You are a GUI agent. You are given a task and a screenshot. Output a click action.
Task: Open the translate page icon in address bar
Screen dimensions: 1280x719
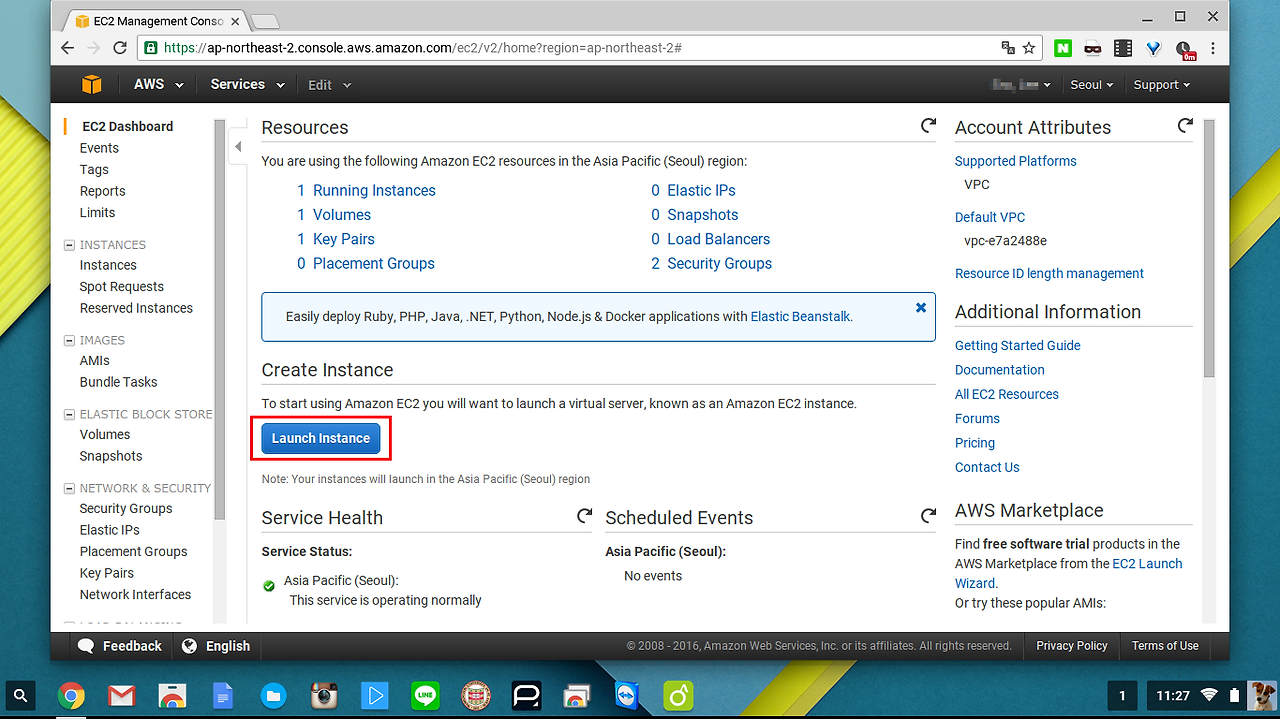1008,48
